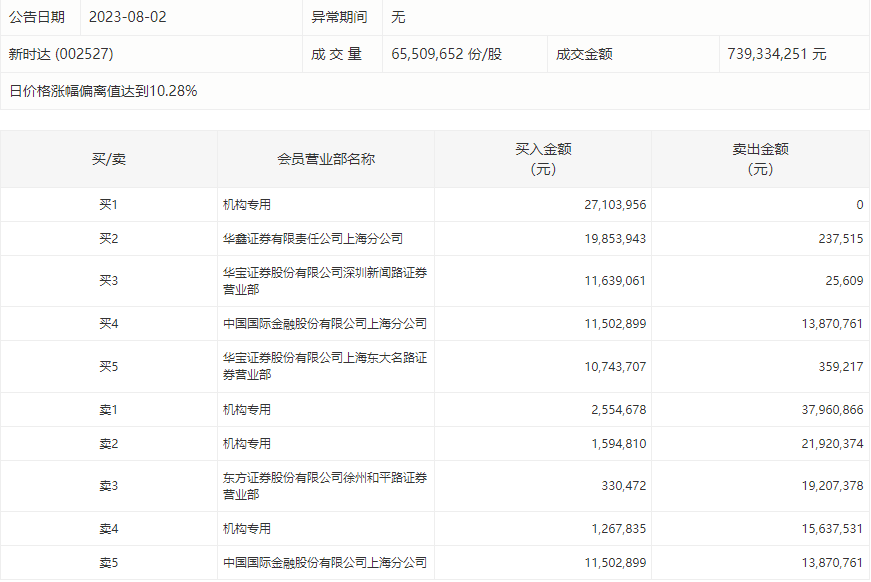Click 中国国际金融上海分公司 in 卖5 row
The image size is (871, 582).
click(325, 563)
